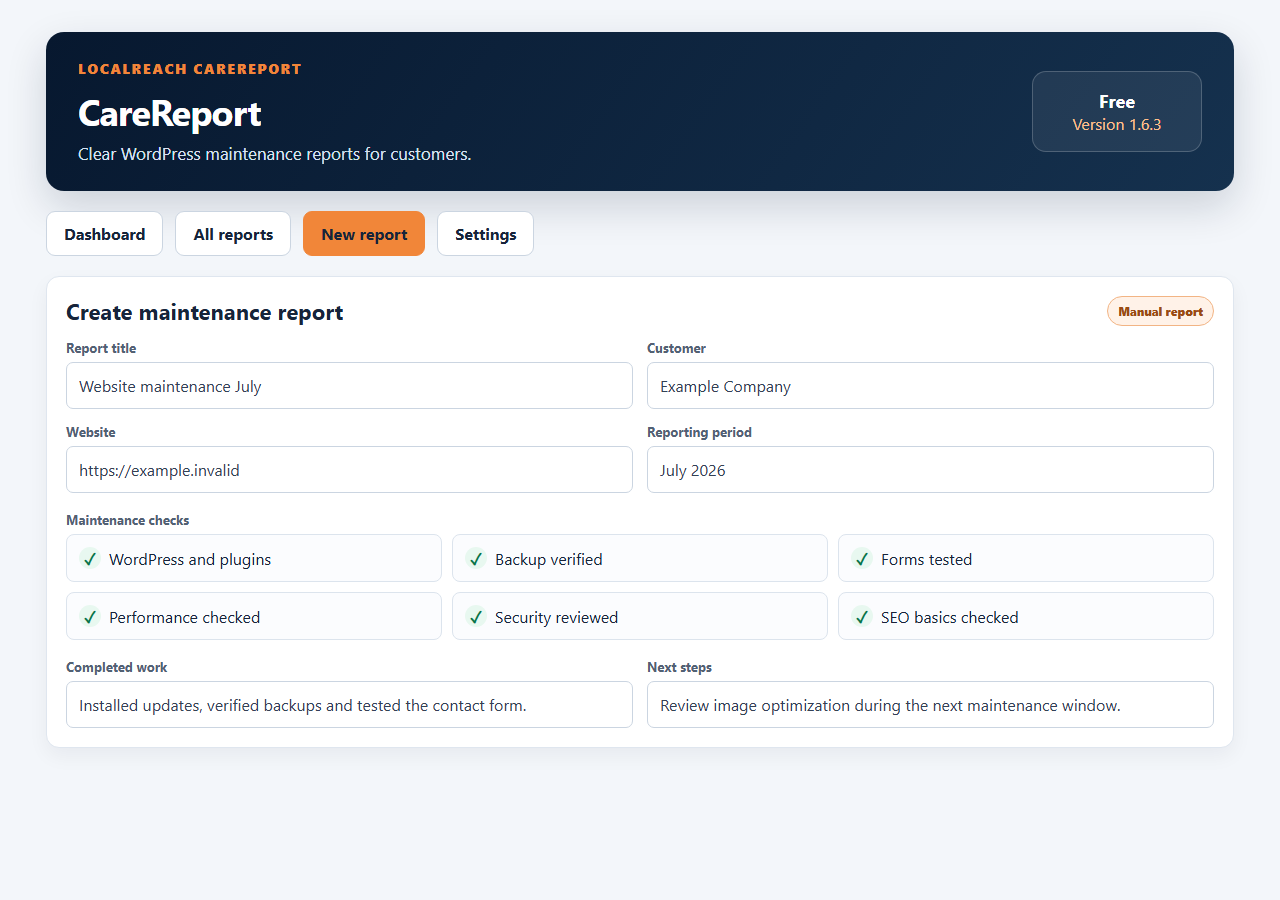Click the Free Version 1.6.3 badge

[1117, 112]
